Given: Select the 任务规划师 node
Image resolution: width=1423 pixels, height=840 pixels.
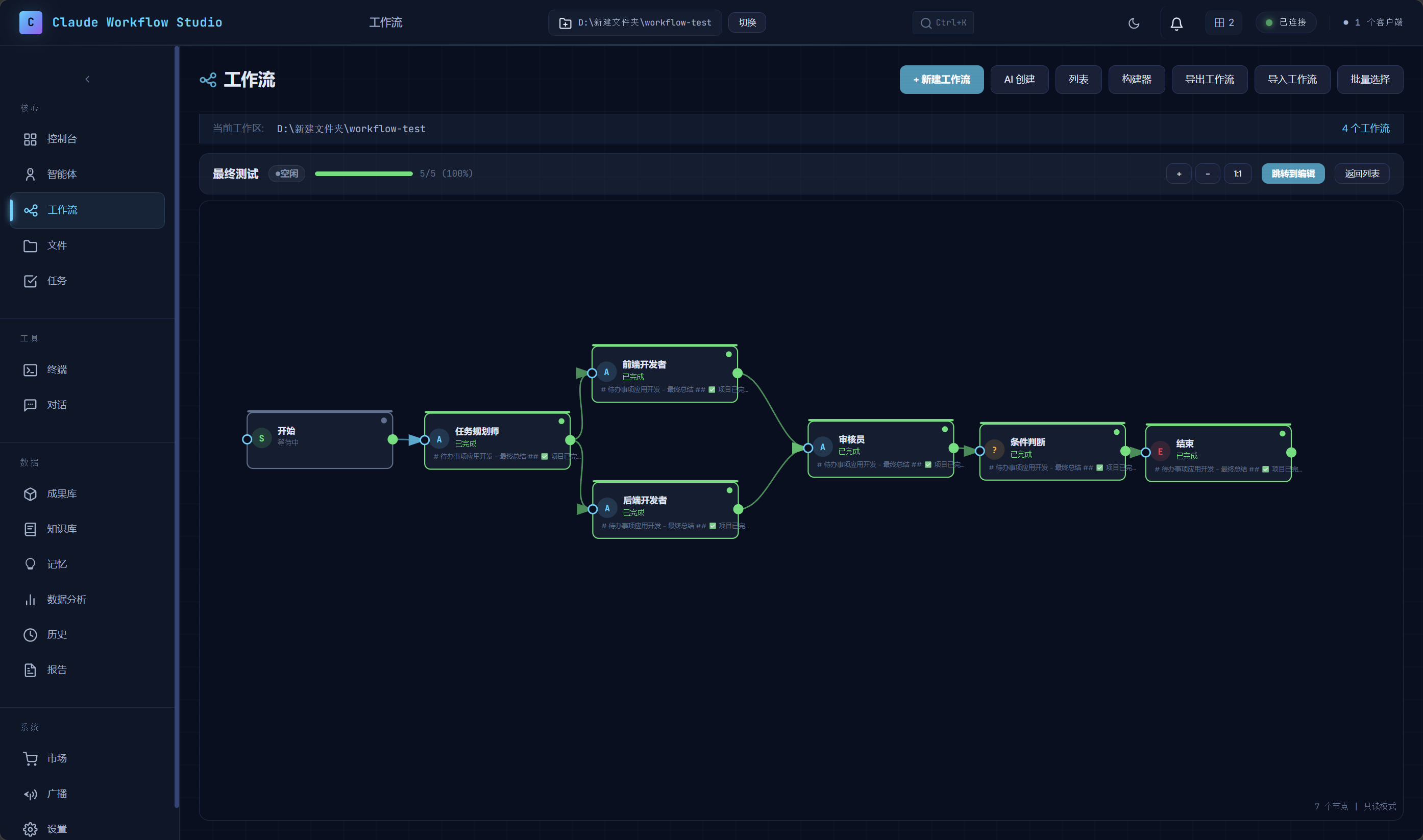Looking at the screenshot, I should pos(498,440).
